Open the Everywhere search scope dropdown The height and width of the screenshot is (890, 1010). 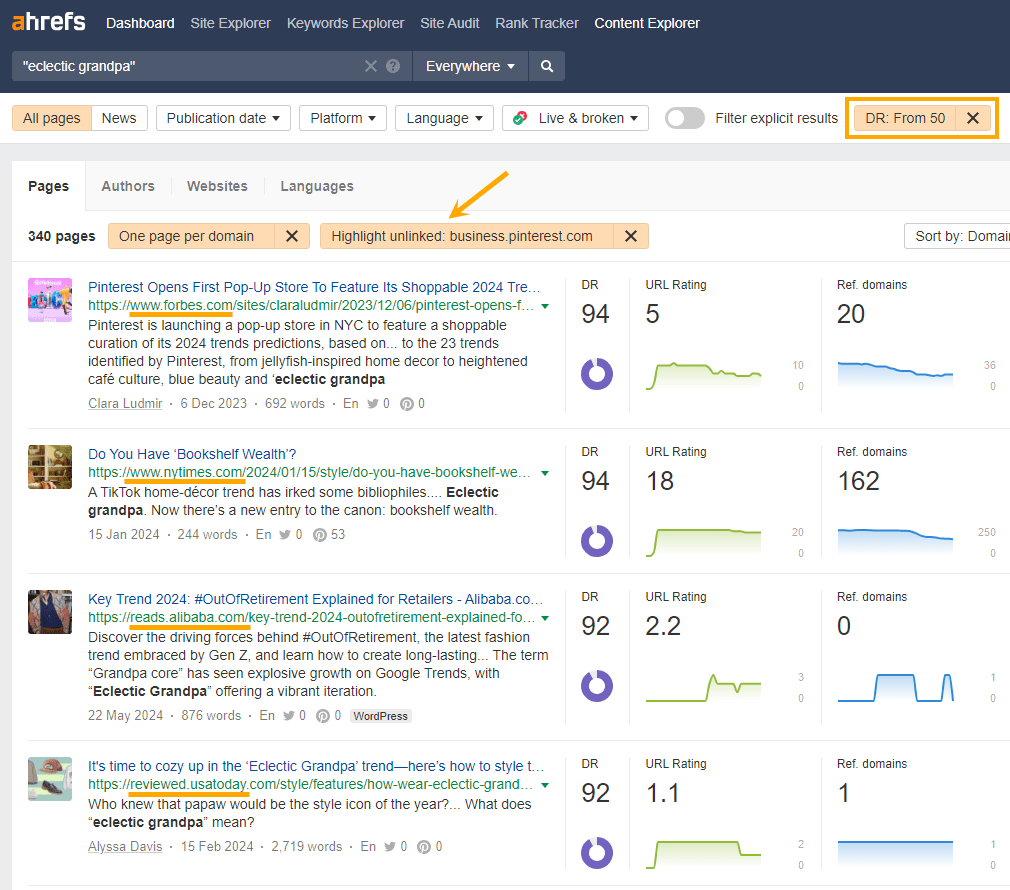470,66
